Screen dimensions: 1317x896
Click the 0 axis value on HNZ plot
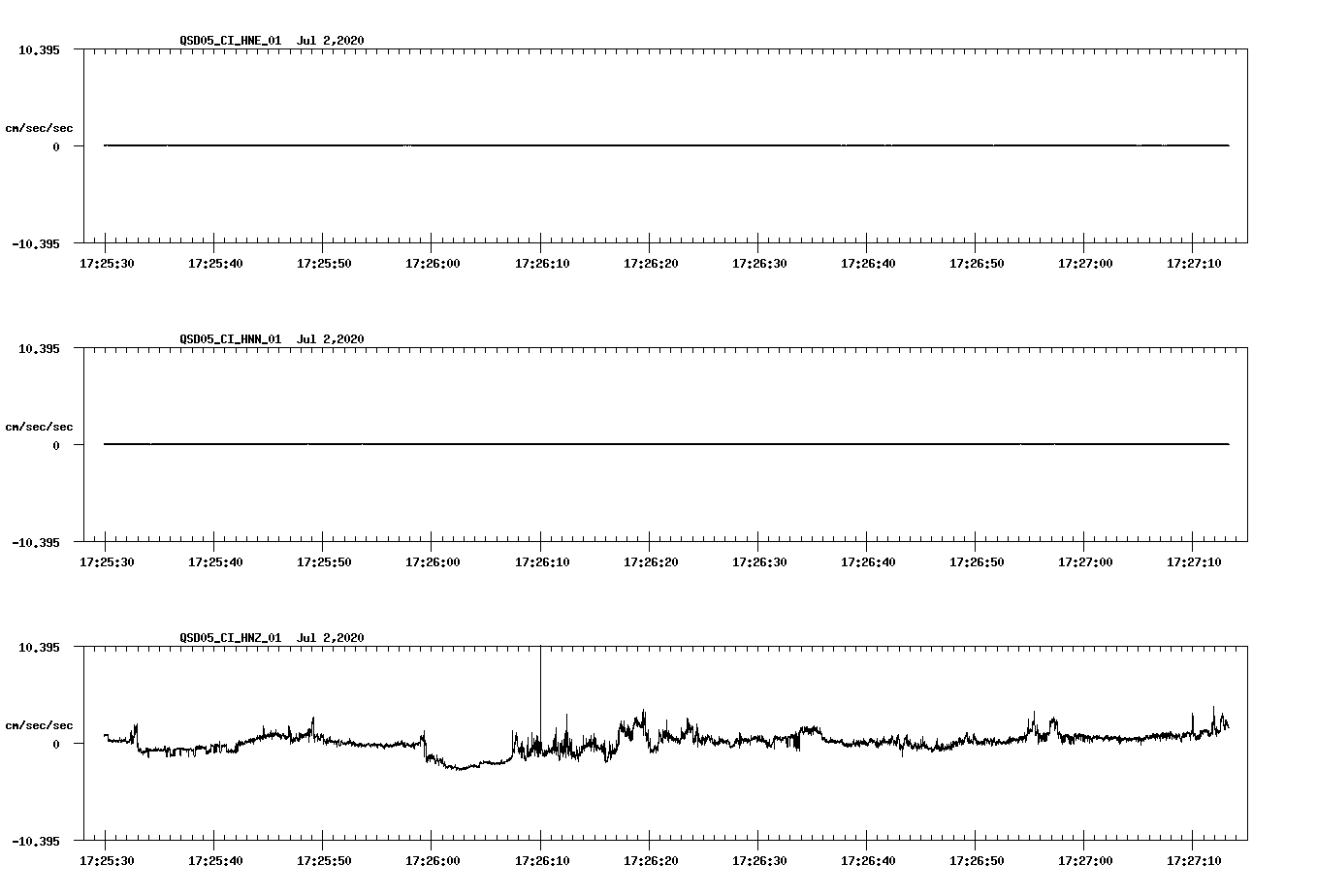pos(56,744)
